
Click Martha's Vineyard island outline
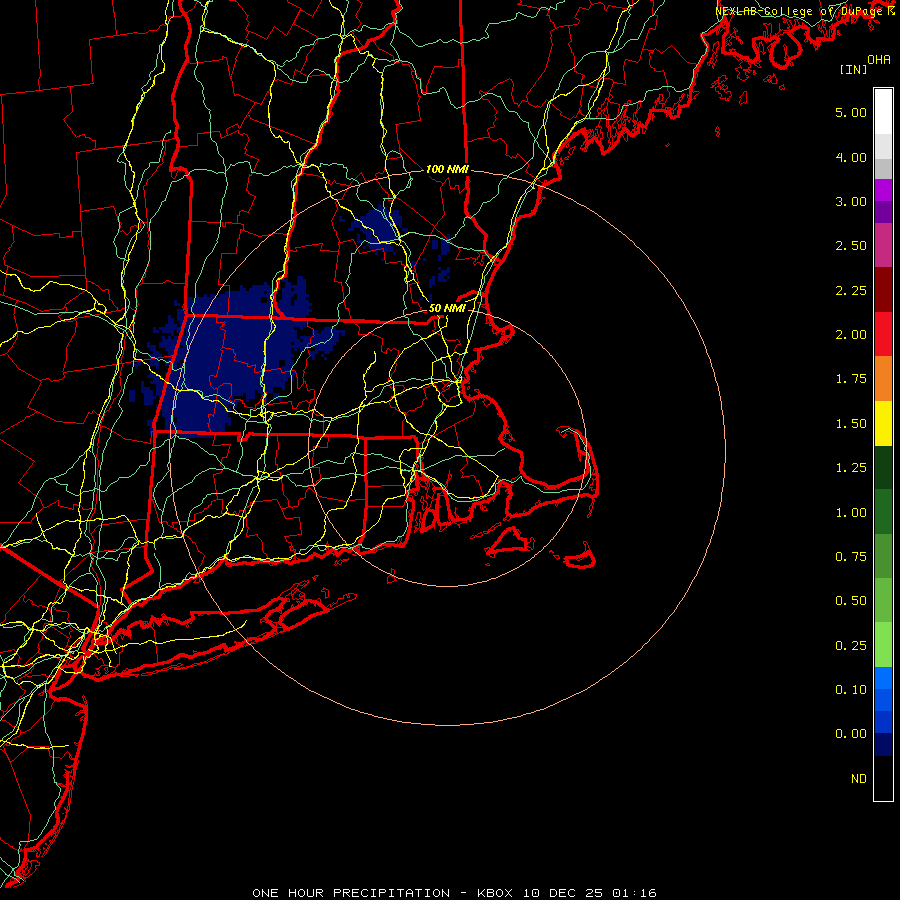[510, 542]
